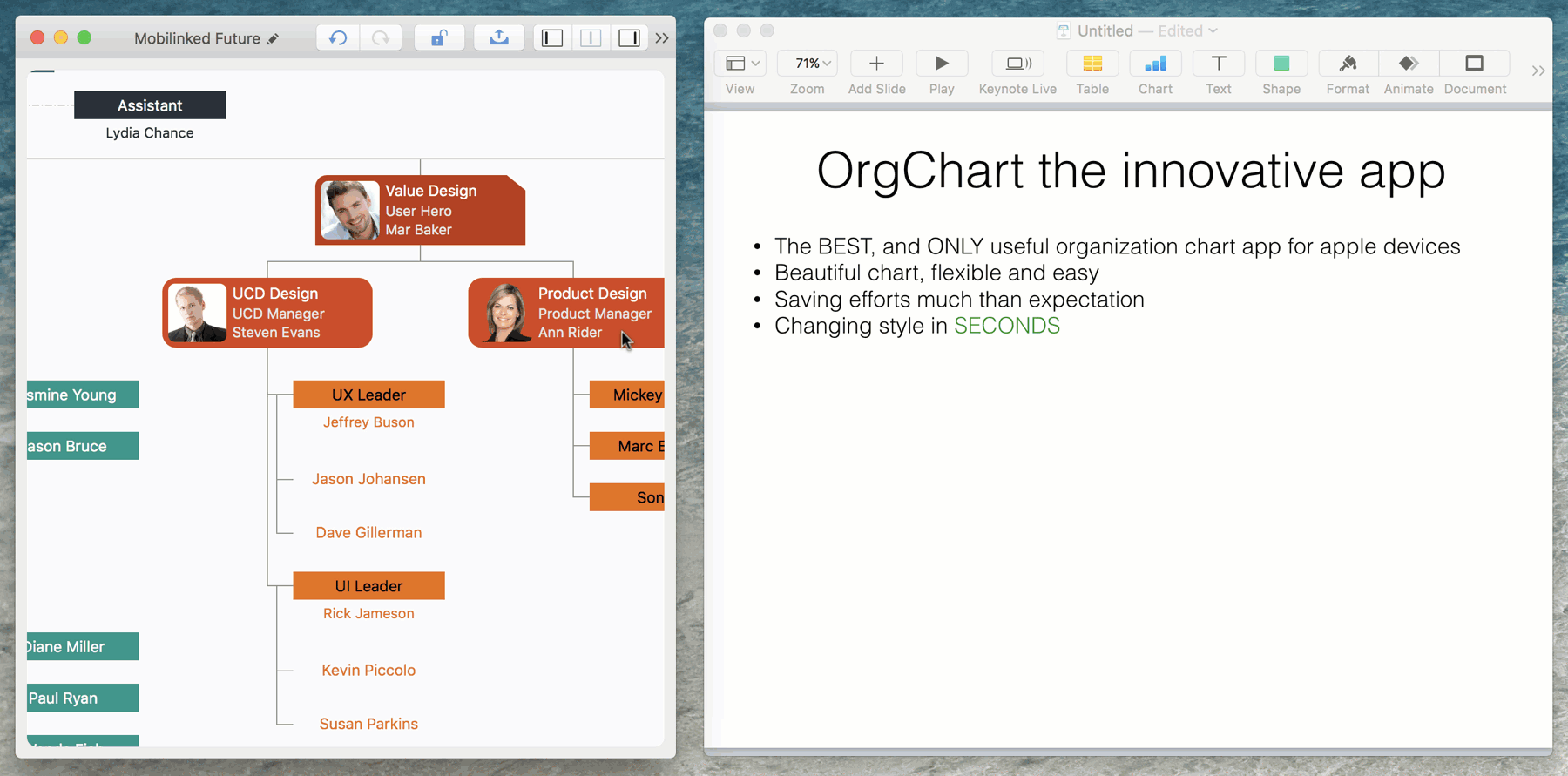
Task: Open the View dropdown in Keynote
Action: point(741,64)
